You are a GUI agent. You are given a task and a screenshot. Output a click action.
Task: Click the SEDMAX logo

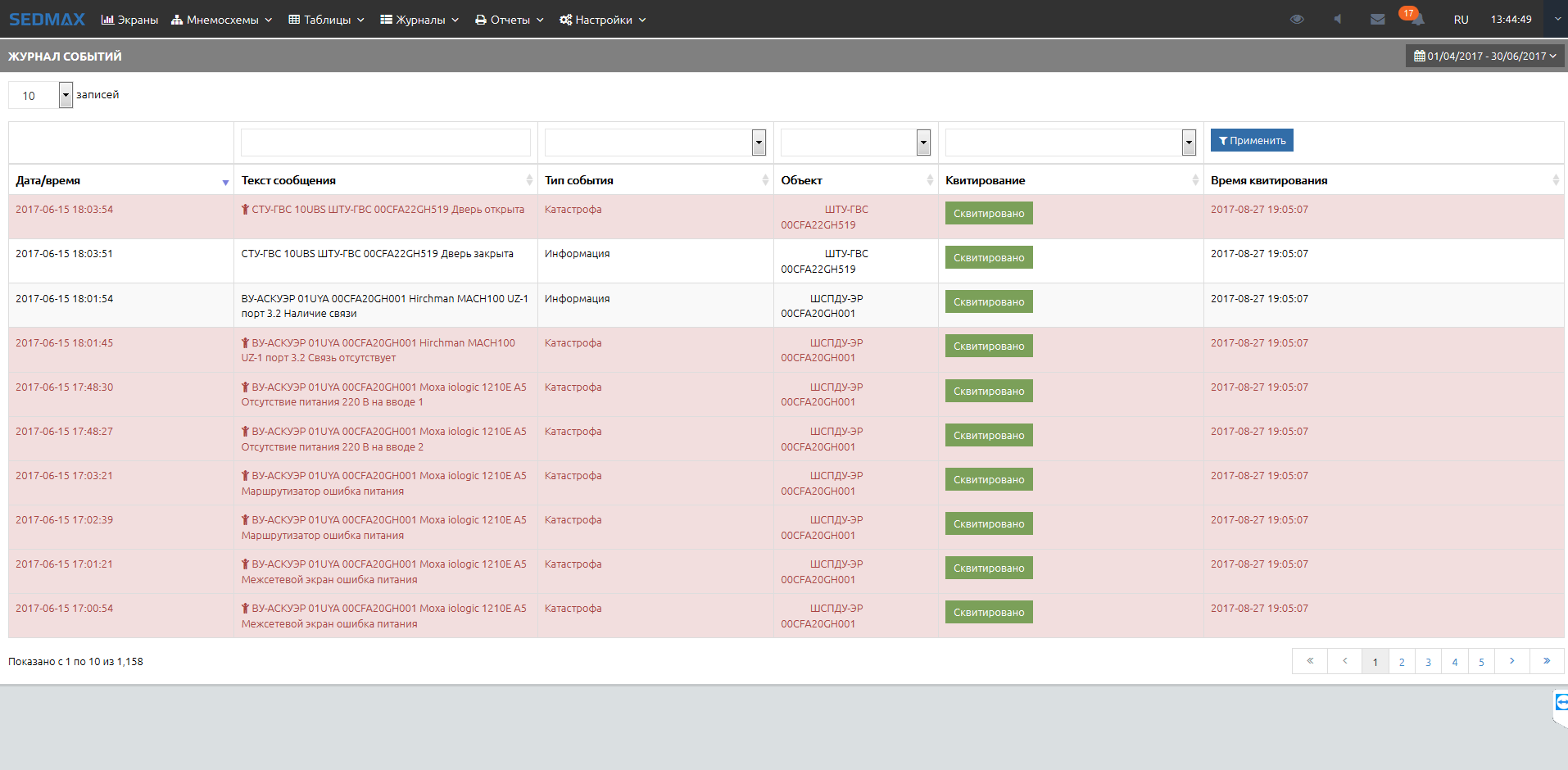pos(47,20)
